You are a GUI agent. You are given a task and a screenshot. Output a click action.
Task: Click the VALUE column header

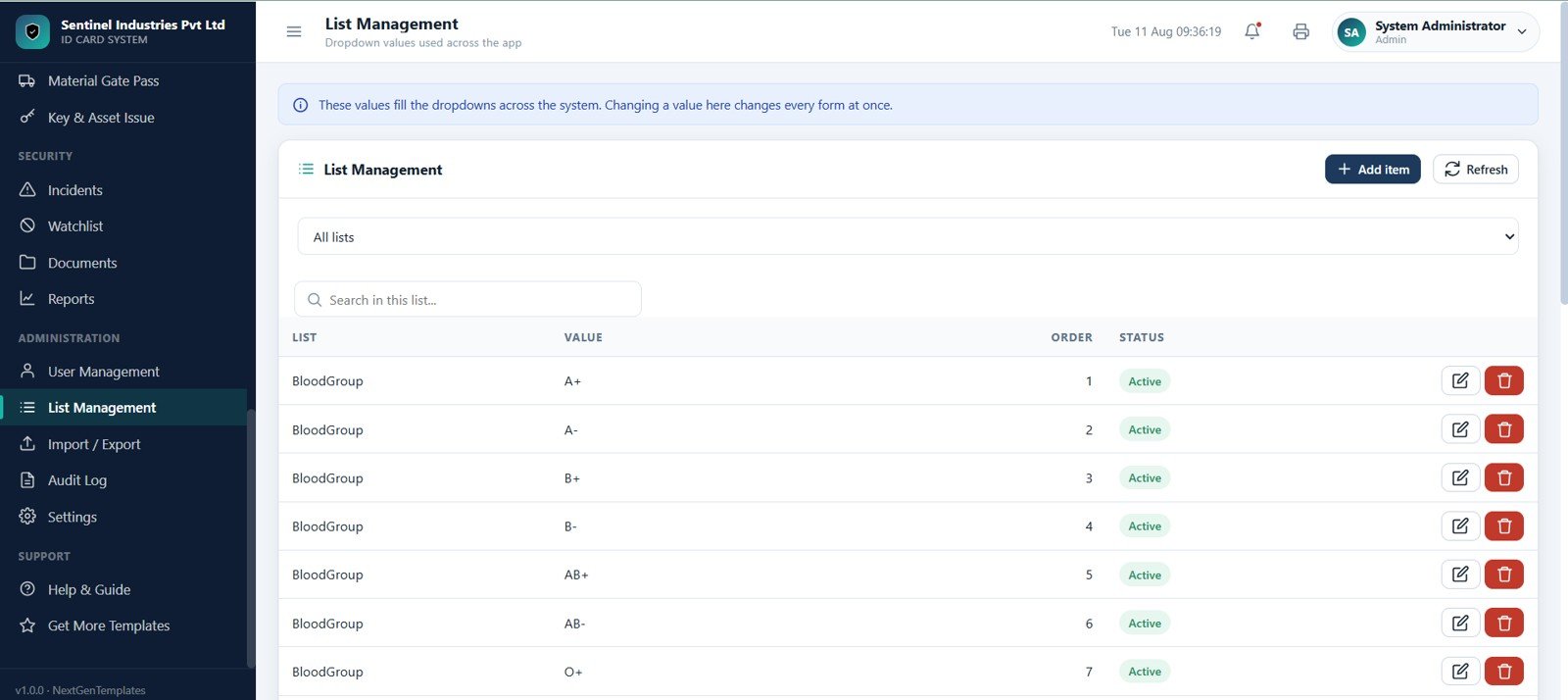click(583, 337)
